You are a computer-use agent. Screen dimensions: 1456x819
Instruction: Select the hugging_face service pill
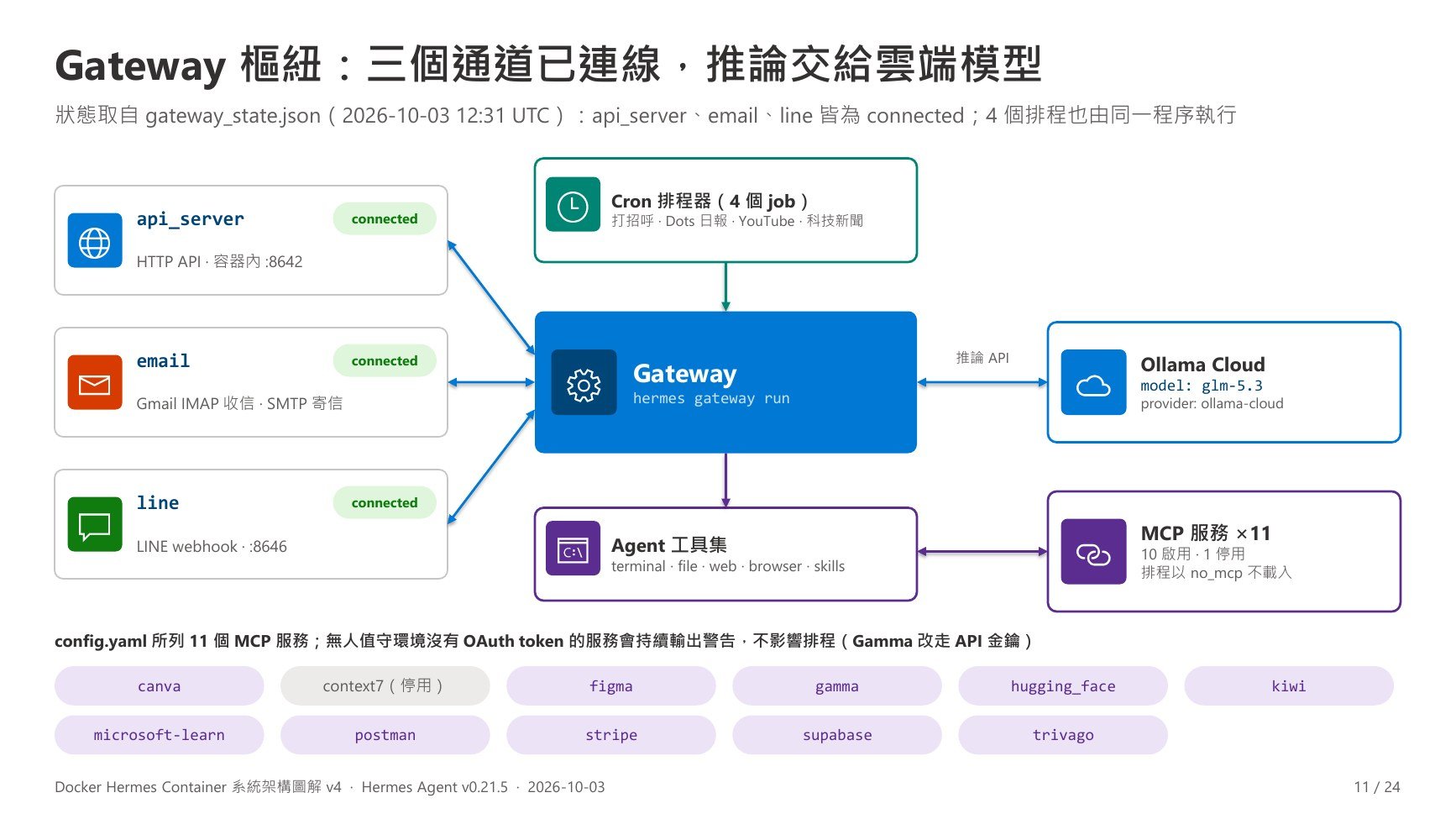click(1062, 686)
